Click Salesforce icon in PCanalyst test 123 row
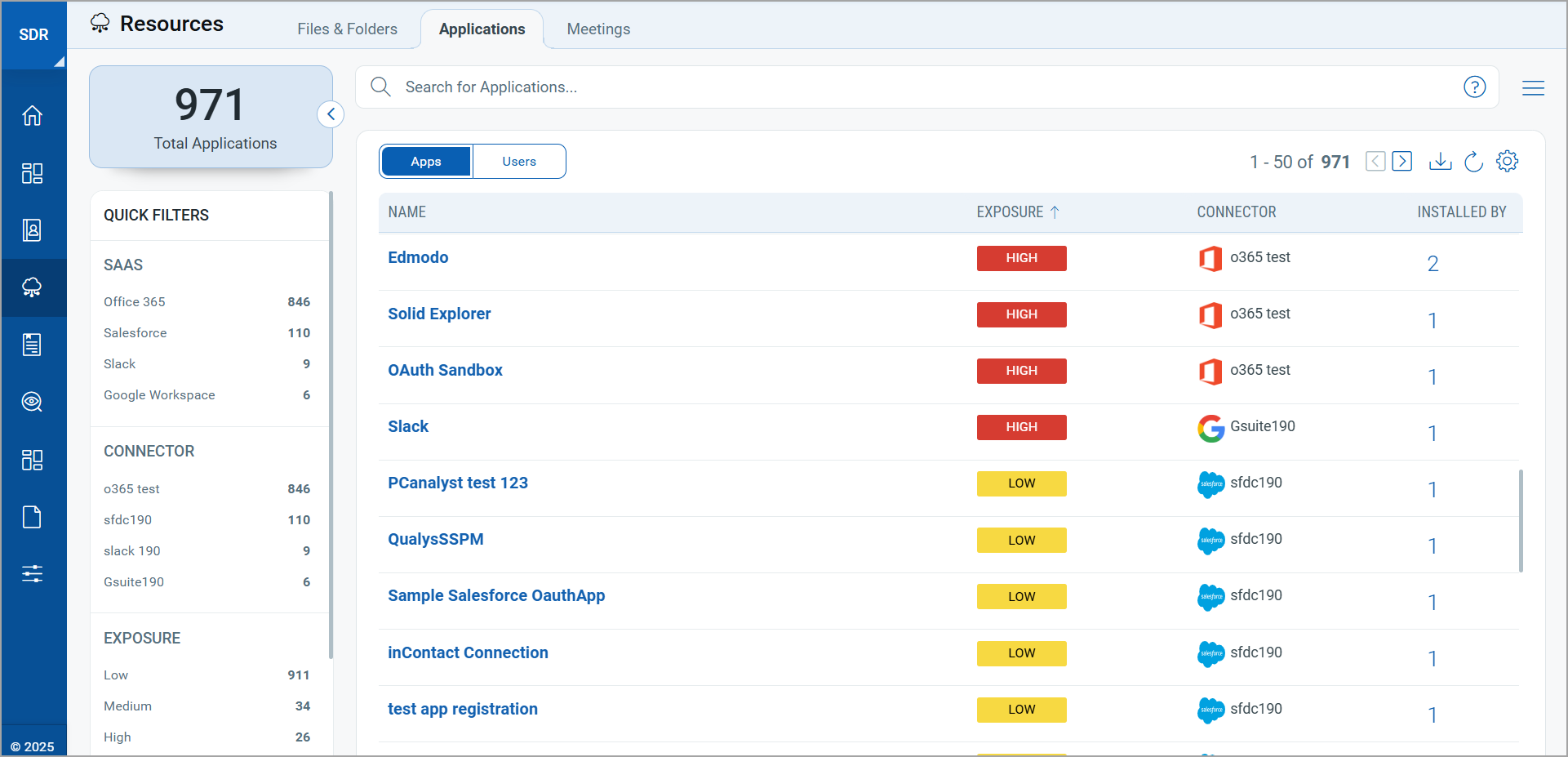Image resolution: width=1568 pixels, height=757 pixels. (1211, 484)
